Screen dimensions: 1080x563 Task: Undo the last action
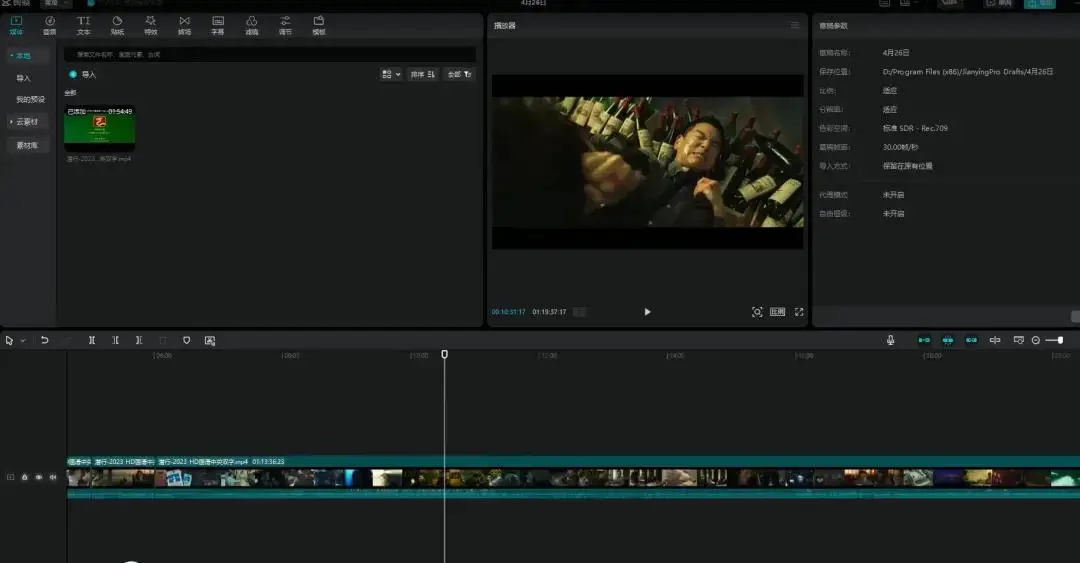[45, 340]
